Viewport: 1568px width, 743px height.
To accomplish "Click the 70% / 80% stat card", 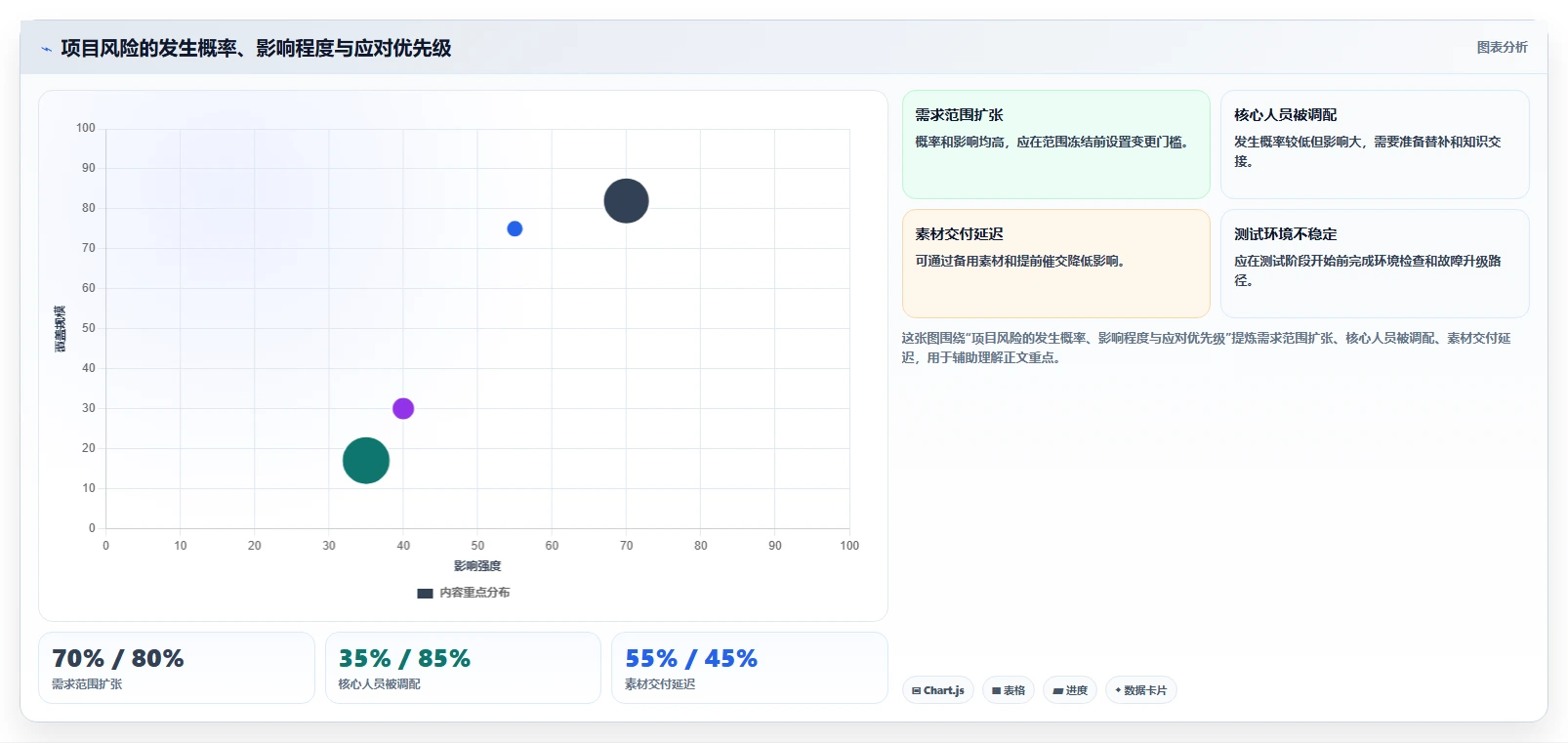I will [x=177, y=668].
